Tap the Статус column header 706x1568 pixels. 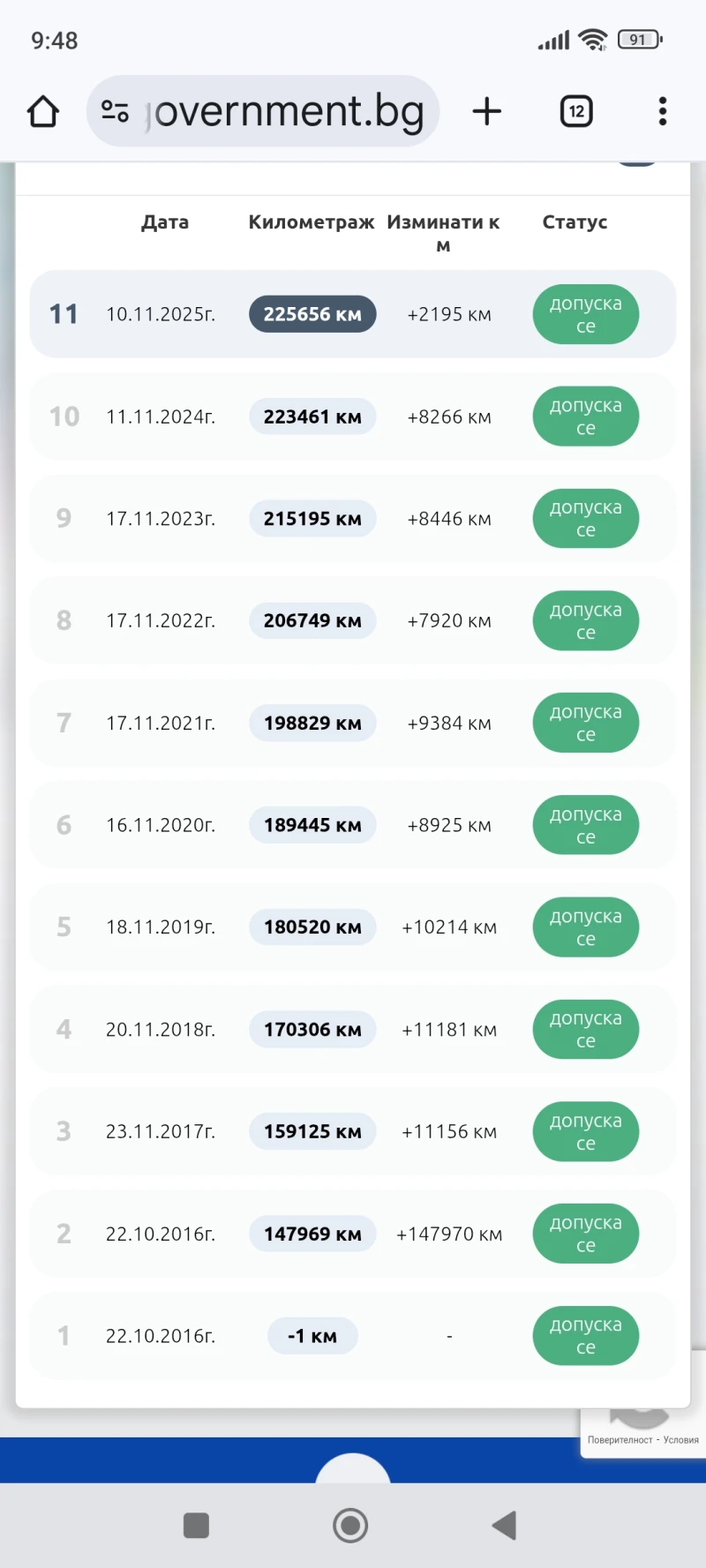tap(575, 222)
